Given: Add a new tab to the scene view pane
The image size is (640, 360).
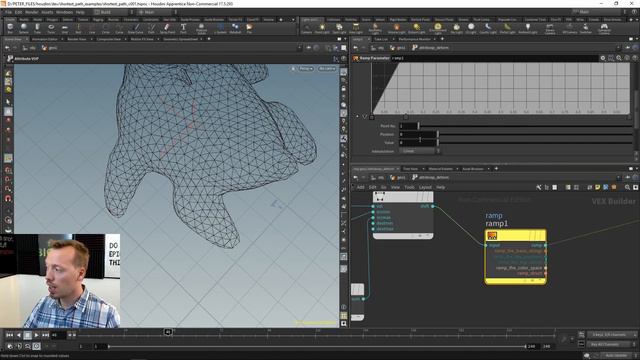Looking at the screenshot, I should tap(209, 39).
